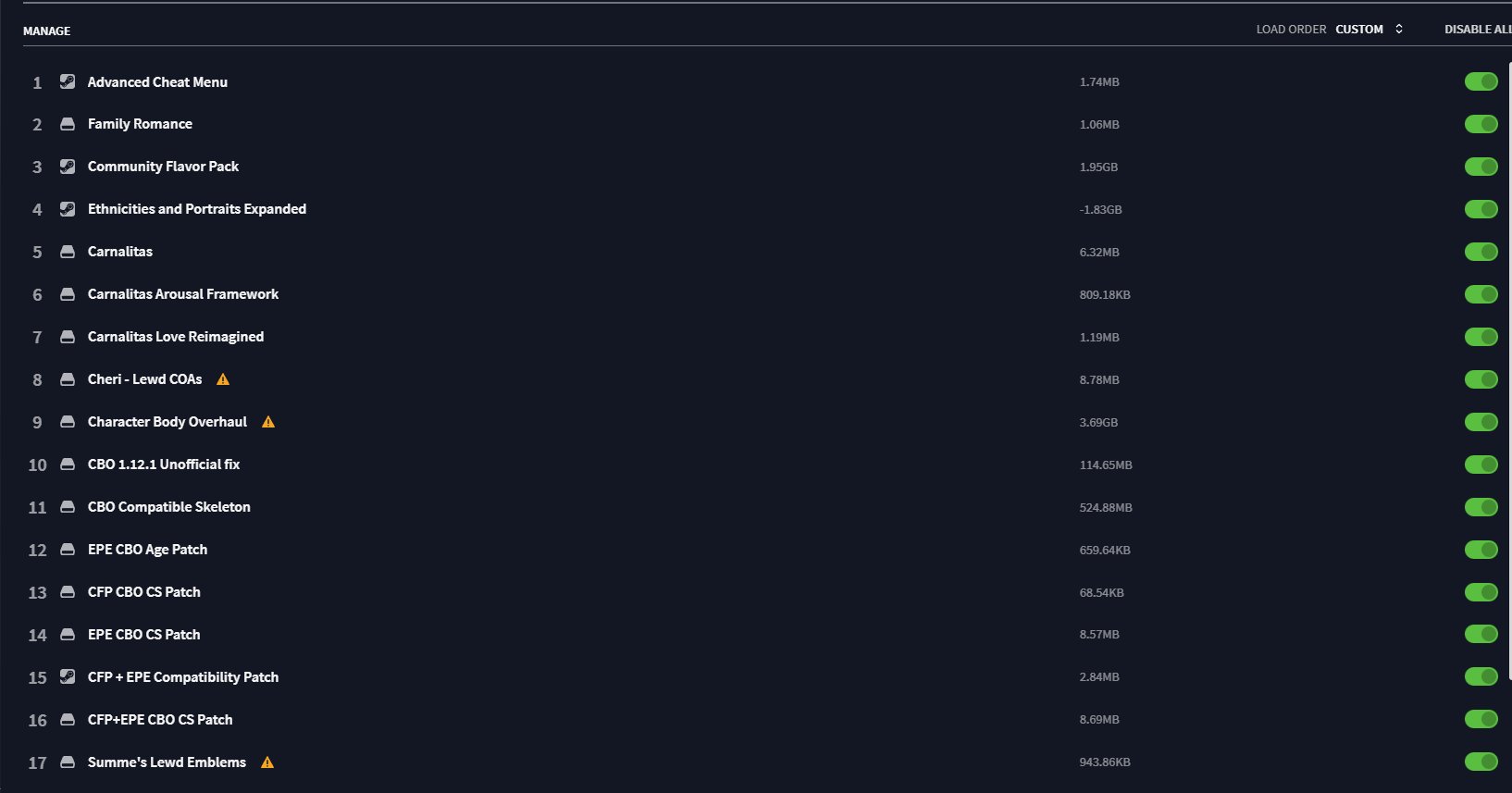Screen dimensions: 1512x793
Task: Disable Carnalitas Arousal Framework toggle
Action: [1481, 294]
